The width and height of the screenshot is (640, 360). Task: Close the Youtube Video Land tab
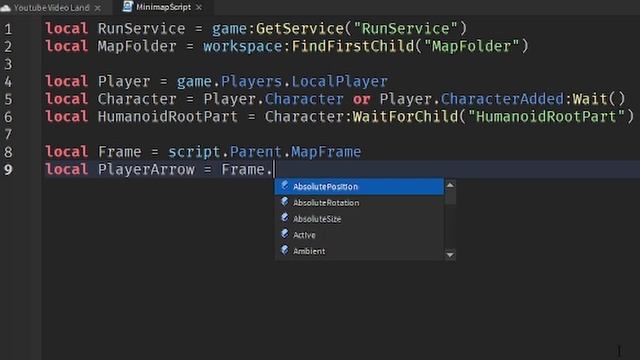click(98, 8)
